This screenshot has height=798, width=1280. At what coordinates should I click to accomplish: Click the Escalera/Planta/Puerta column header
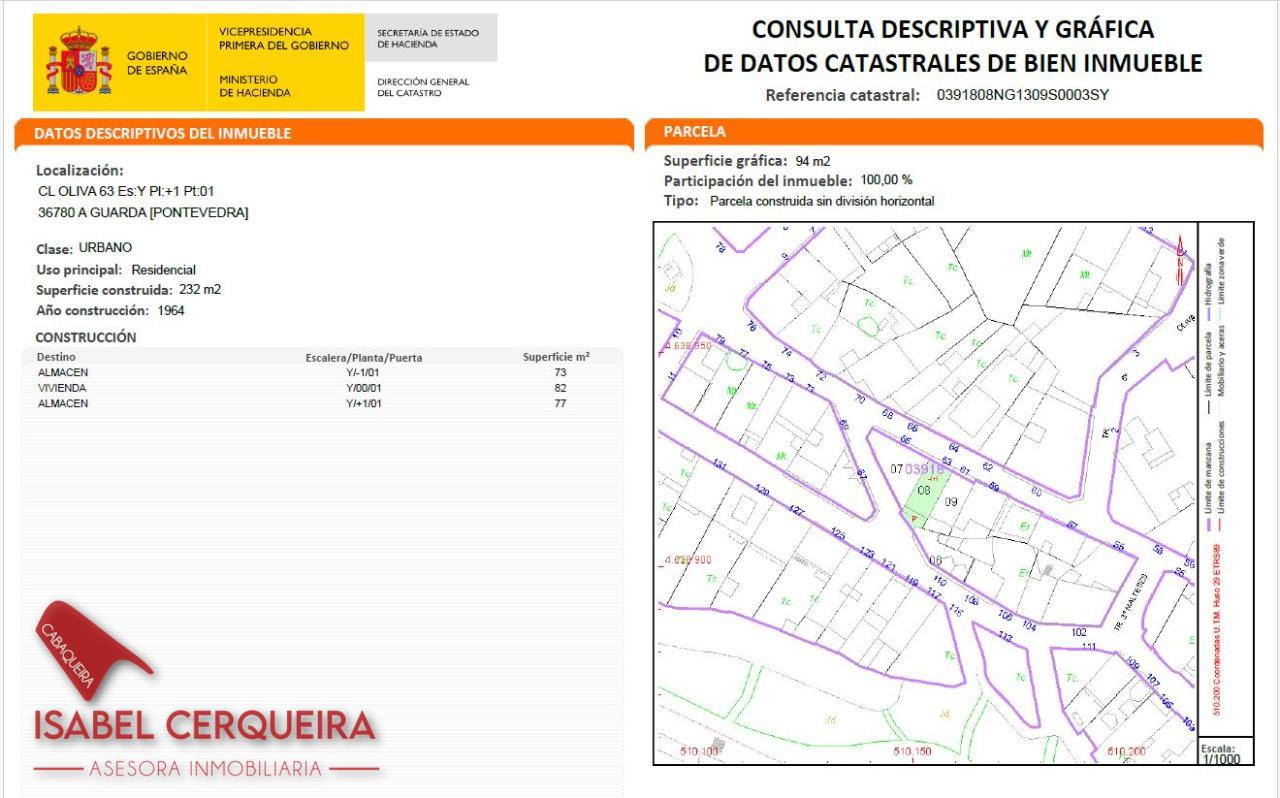[x=363, y=357]
